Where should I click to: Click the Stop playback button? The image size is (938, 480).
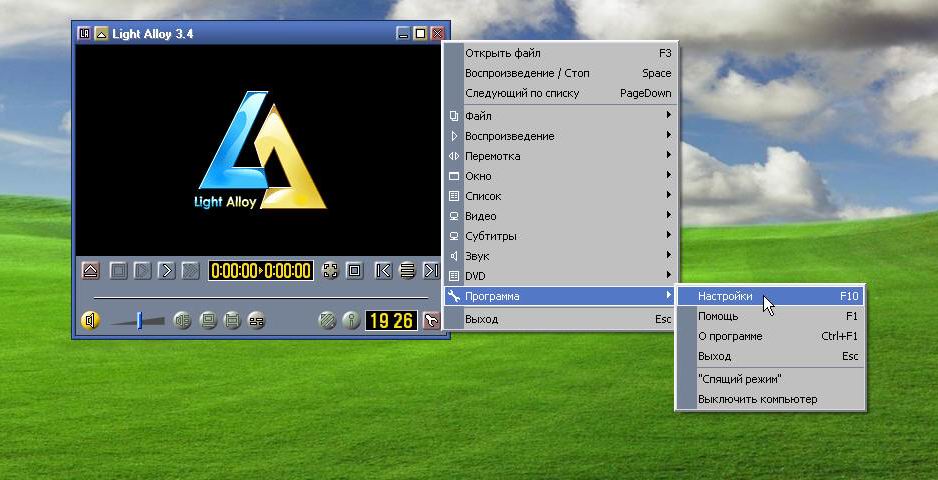pyautogui.click(x=118, y=271)
